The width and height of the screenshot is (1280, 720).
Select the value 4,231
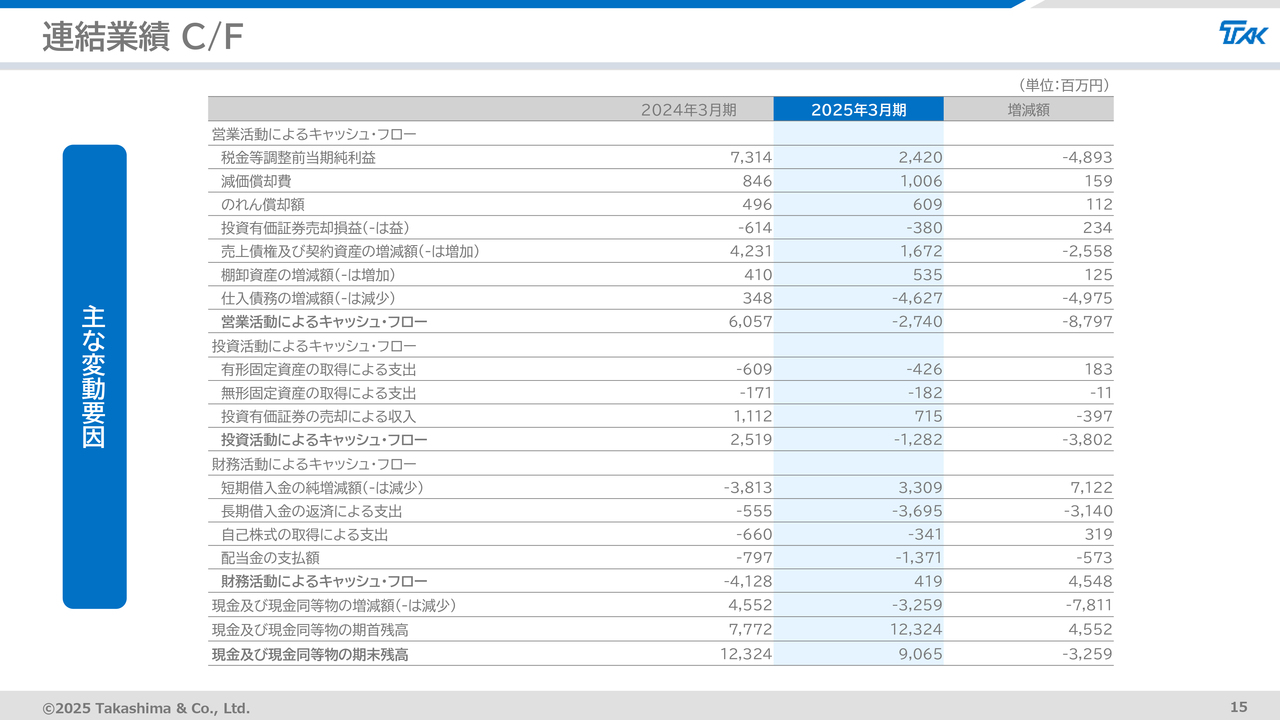751,251
